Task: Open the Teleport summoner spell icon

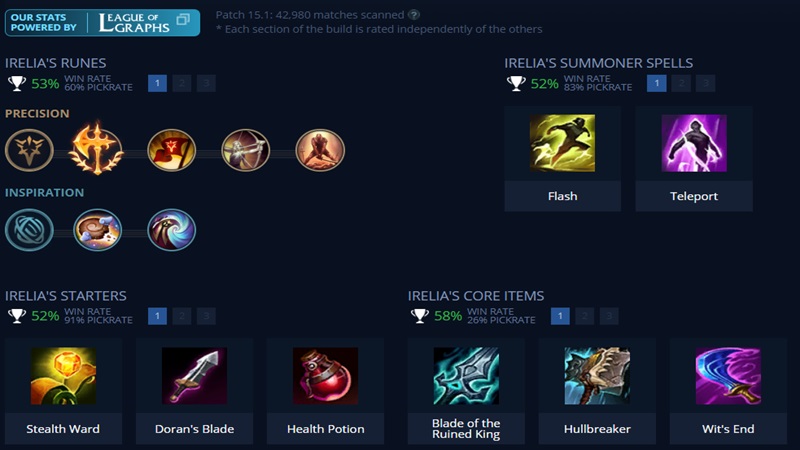Action: click(x=694, y=143)
